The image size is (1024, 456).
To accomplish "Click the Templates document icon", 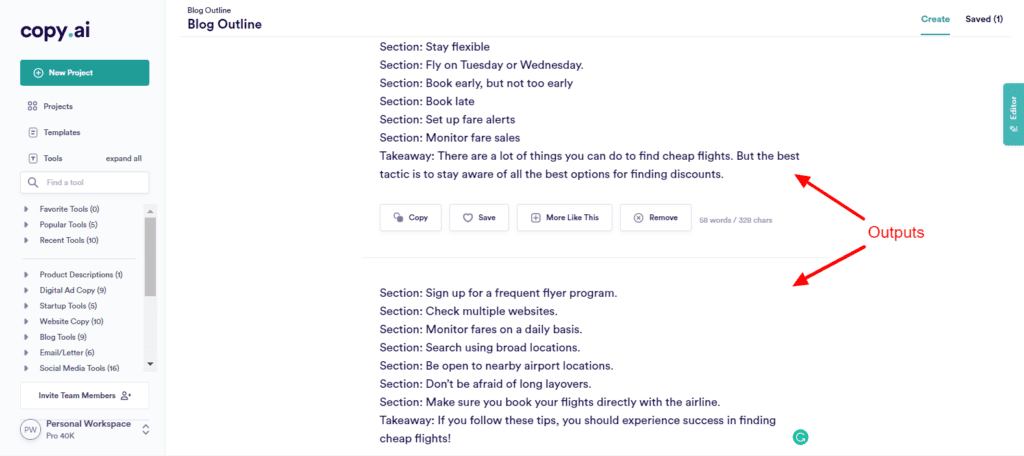I will [x=33, y=132].
